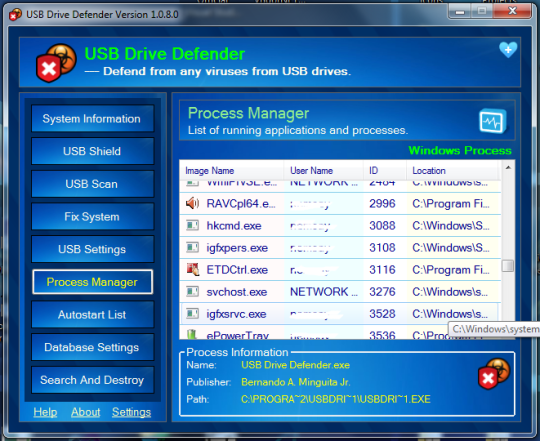Click the process list scroll up arrow
The height and width of the screenshot is (441, 540).
508,168
